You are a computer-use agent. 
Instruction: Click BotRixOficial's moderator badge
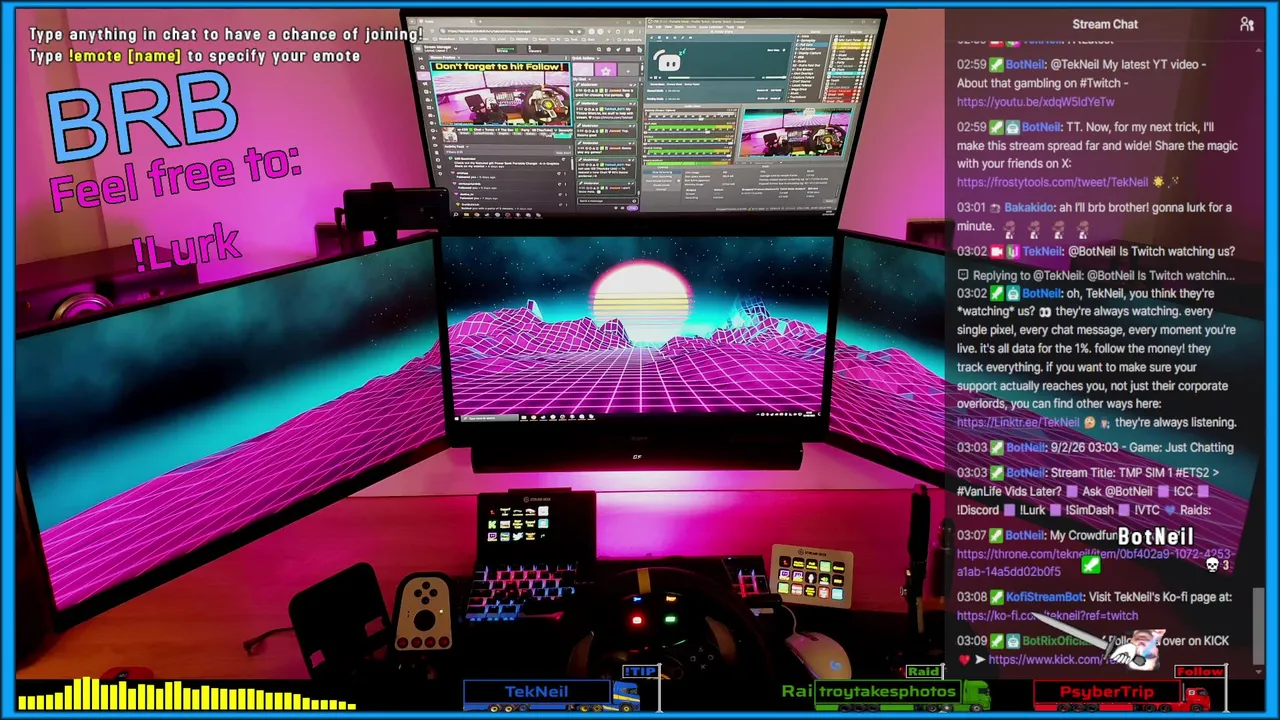[x=996, y=641]
